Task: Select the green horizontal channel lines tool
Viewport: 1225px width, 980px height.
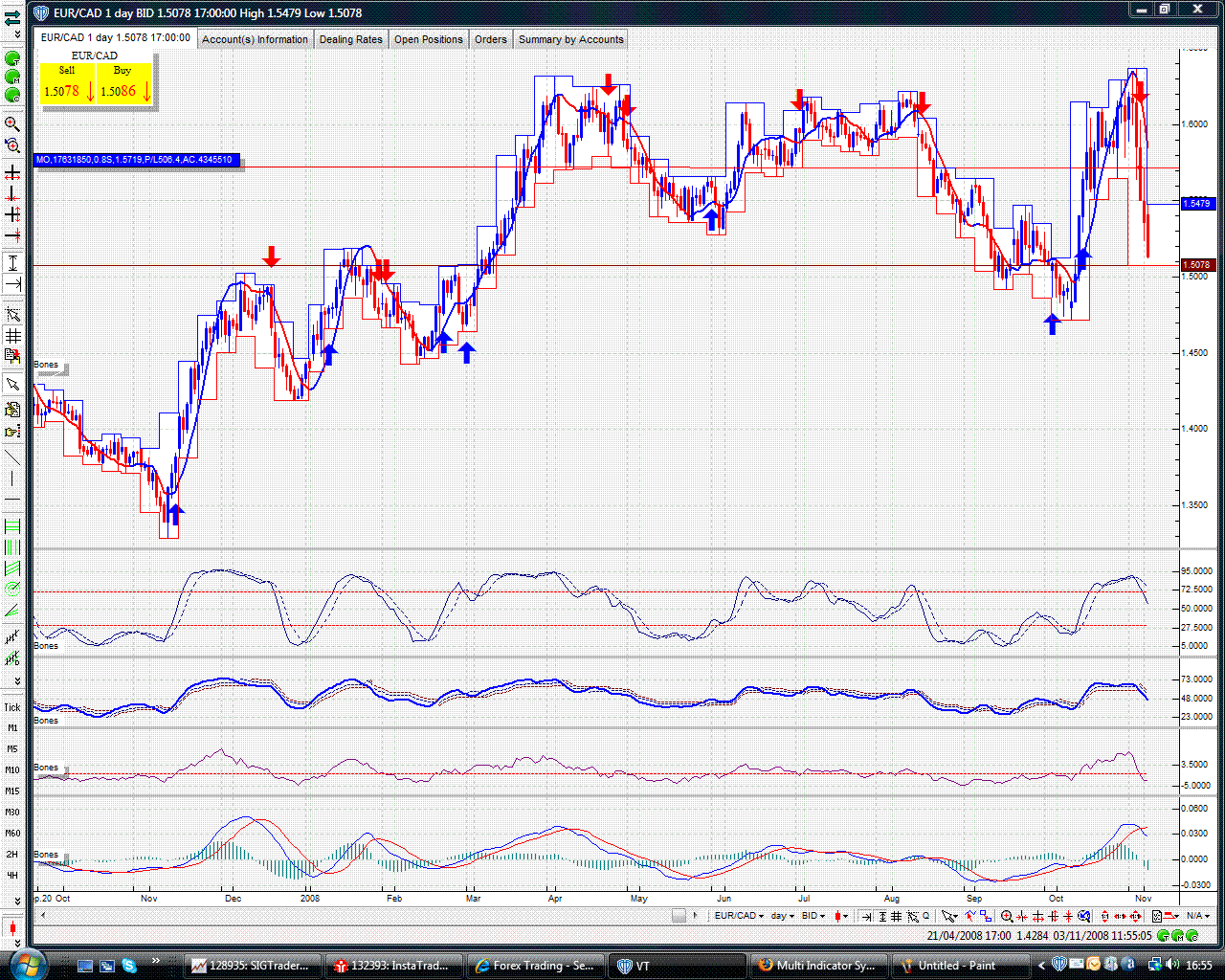Action: click(12, 525)
